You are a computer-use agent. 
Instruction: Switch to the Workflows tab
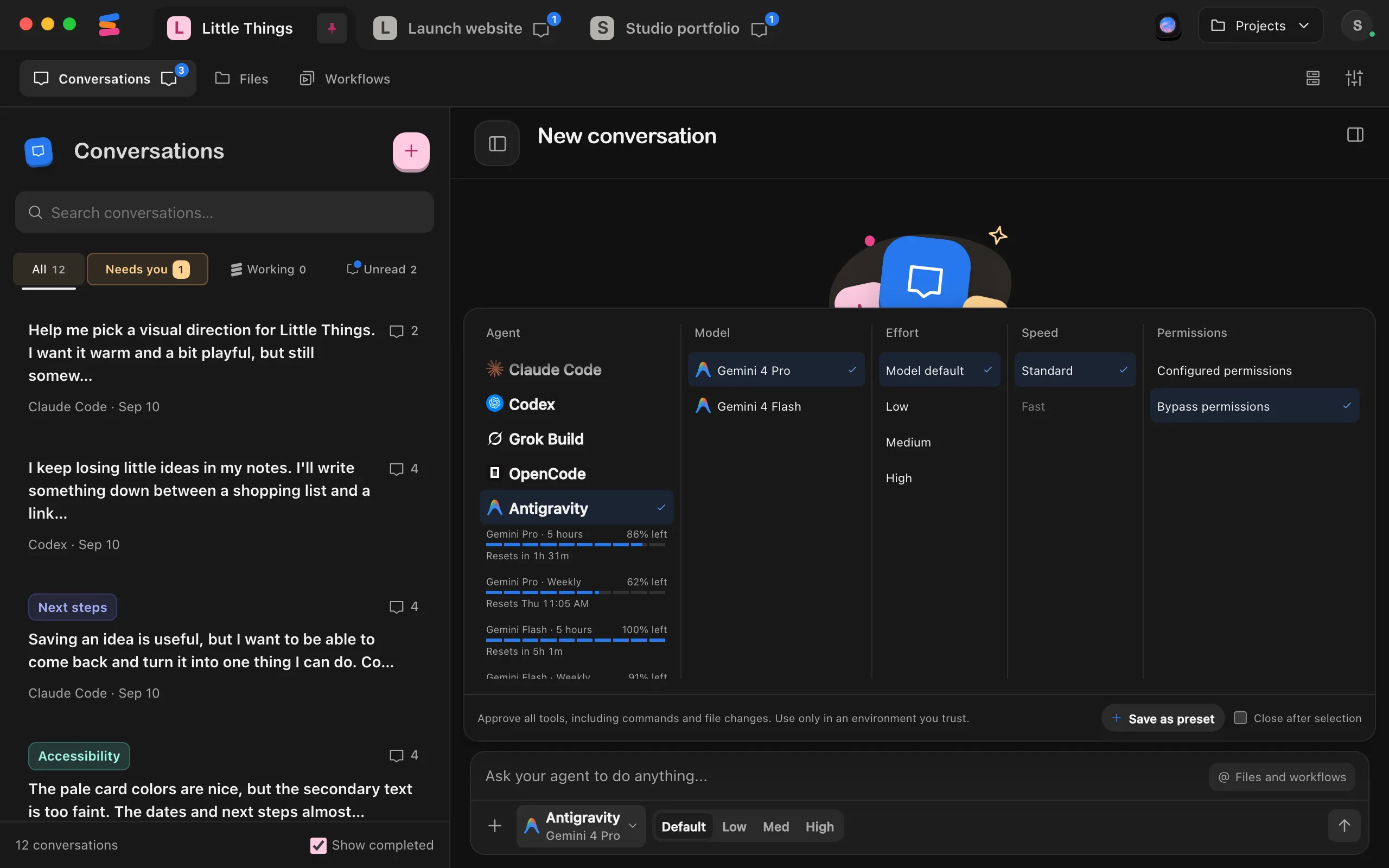[345, 78]
